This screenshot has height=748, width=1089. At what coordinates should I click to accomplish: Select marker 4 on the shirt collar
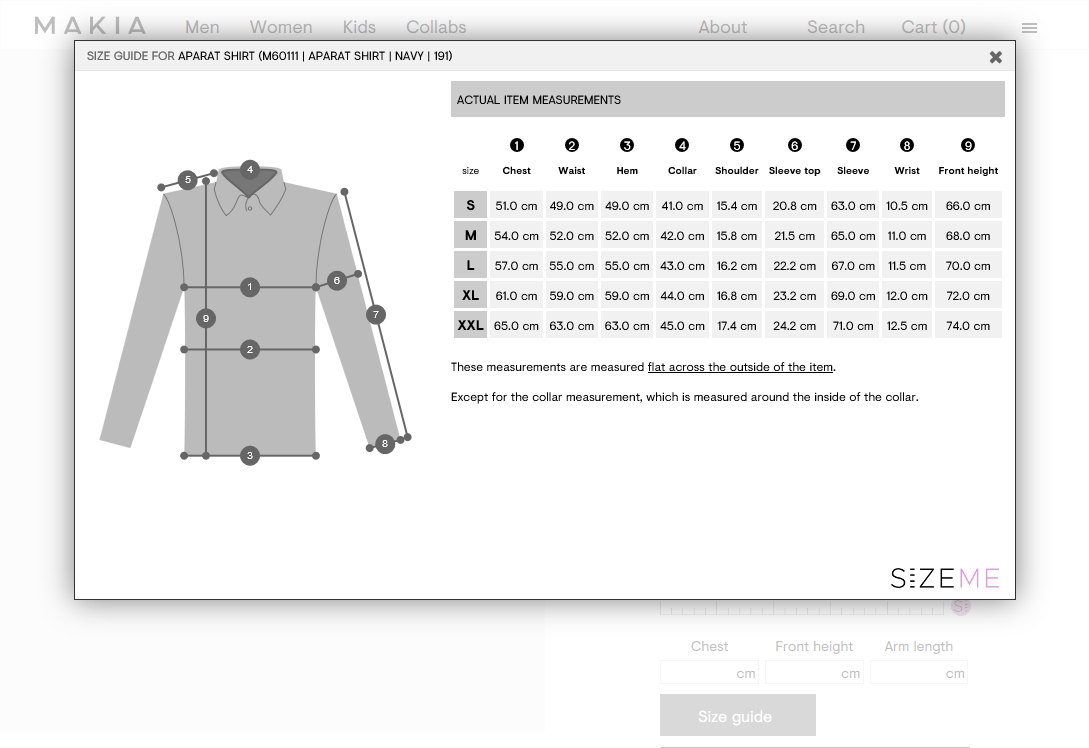point(250,169)
